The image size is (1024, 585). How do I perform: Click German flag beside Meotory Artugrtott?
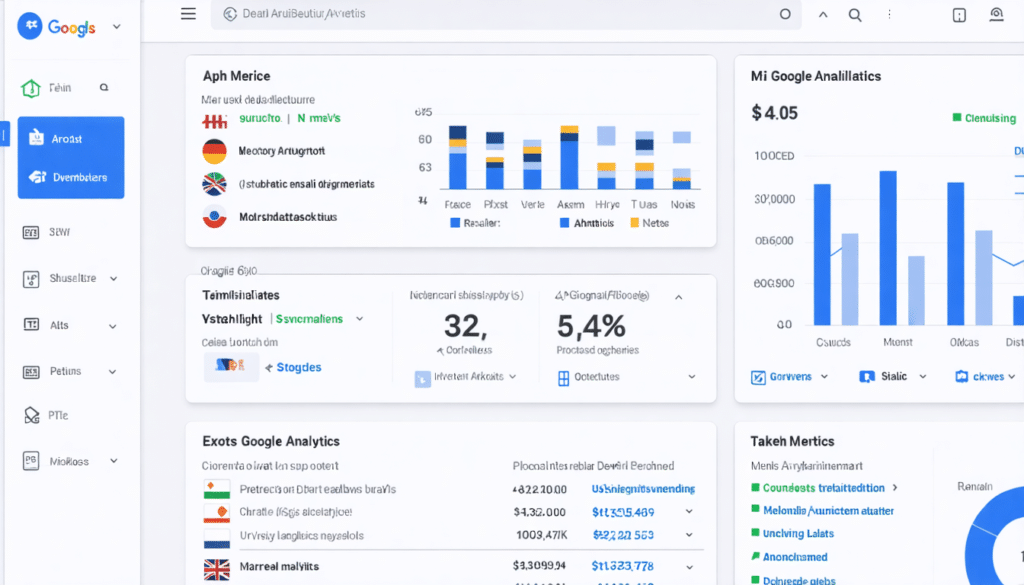[x=214, y=151]
